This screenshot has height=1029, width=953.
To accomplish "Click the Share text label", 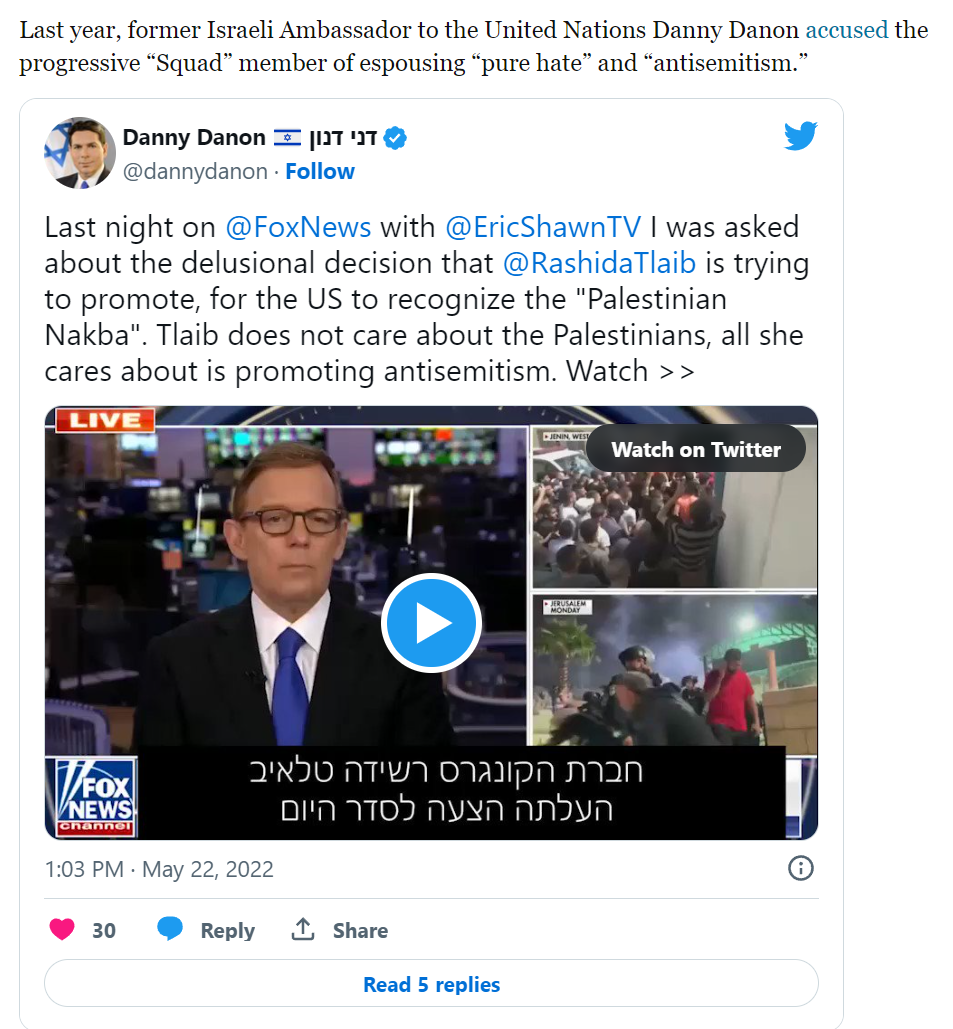I will (x=360, y=930).
